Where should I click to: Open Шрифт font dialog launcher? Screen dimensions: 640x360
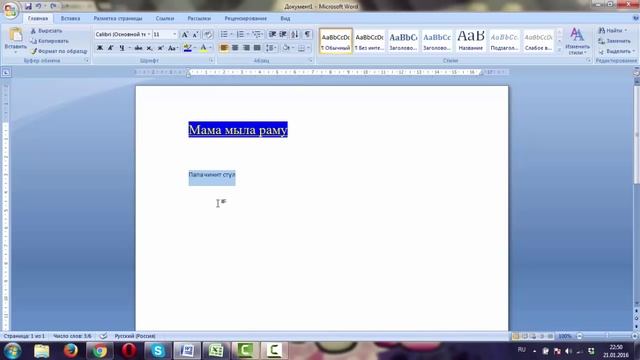point(211,60)
